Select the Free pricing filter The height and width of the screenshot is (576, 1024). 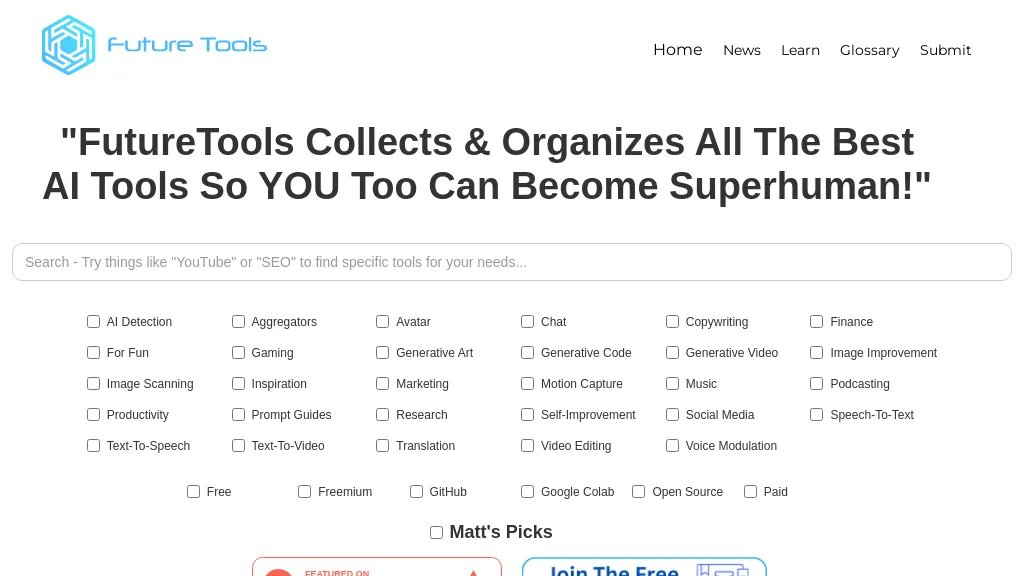194,492
